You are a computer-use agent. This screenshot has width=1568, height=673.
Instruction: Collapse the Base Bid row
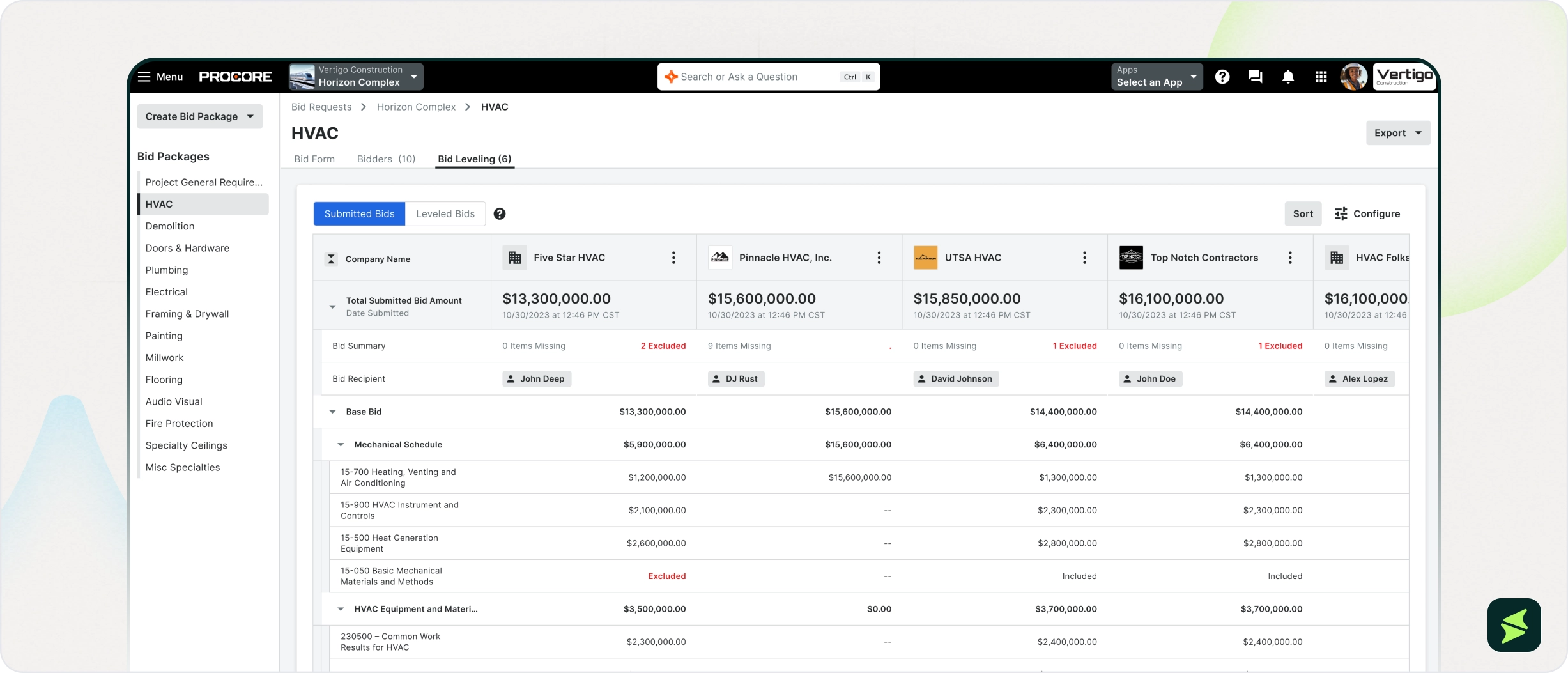point(332,412)
